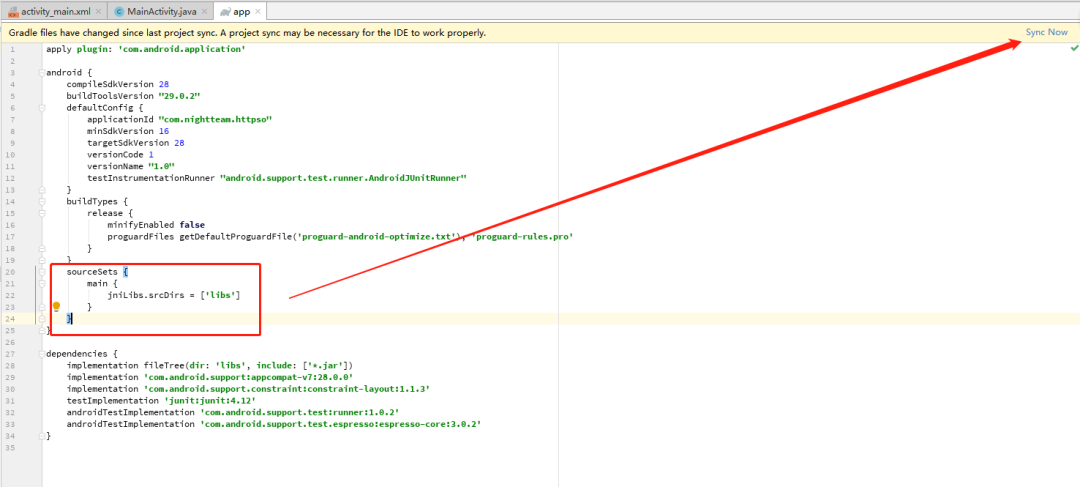The height and width of the screenshot is (487, 1080).
Task: Click 'com.android.application' plugin string
Action: [182, 50]
